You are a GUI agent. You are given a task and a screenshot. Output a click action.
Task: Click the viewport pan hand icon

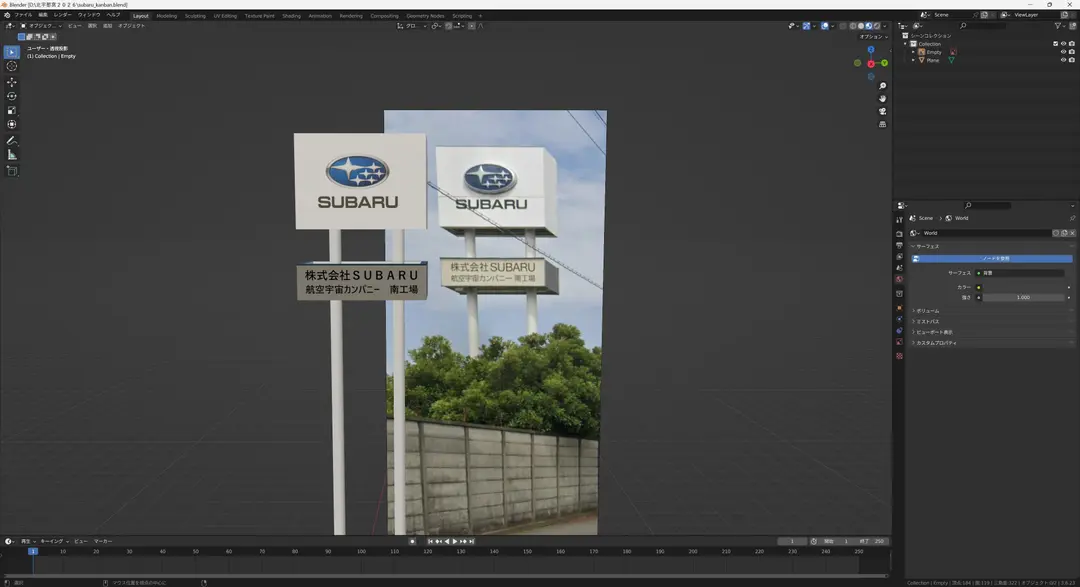point(882,99)
